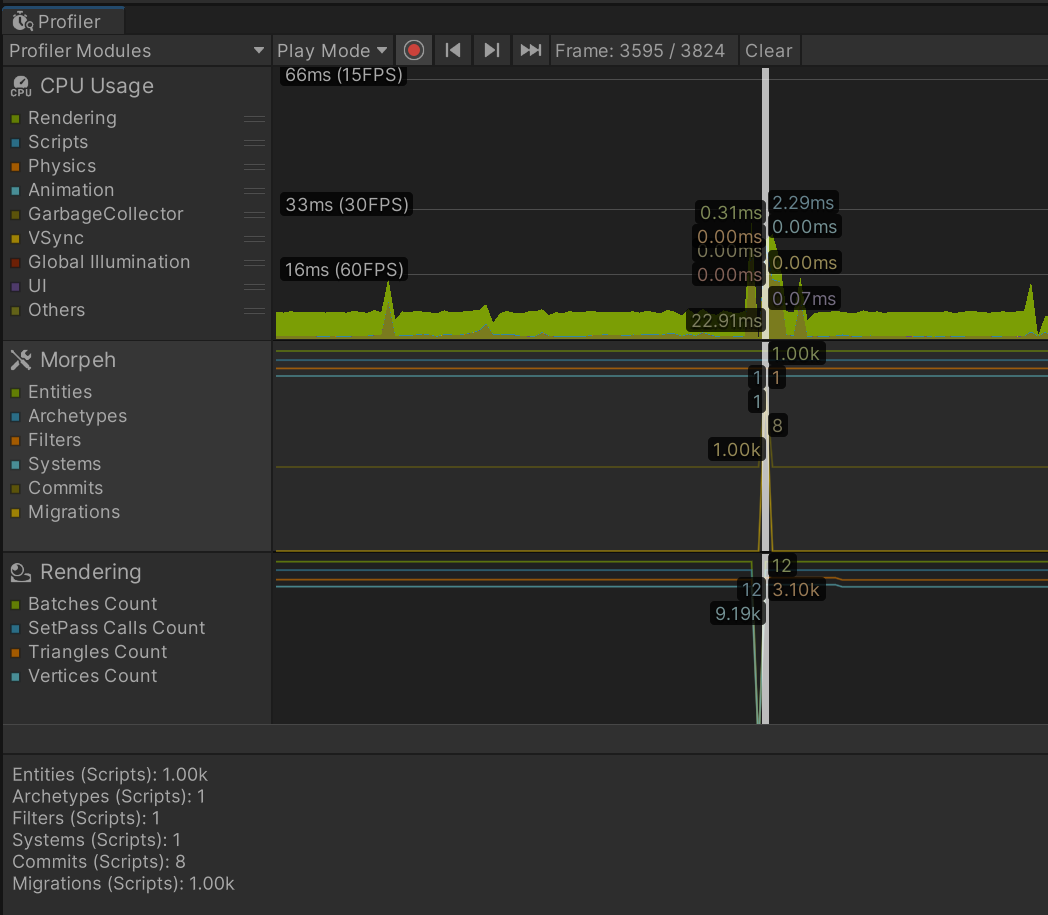The width and height of the screenshot is (1048, 915).
Task: Select the Entities (Scripts): 1.00k detail line
Action: click(110, 775)
